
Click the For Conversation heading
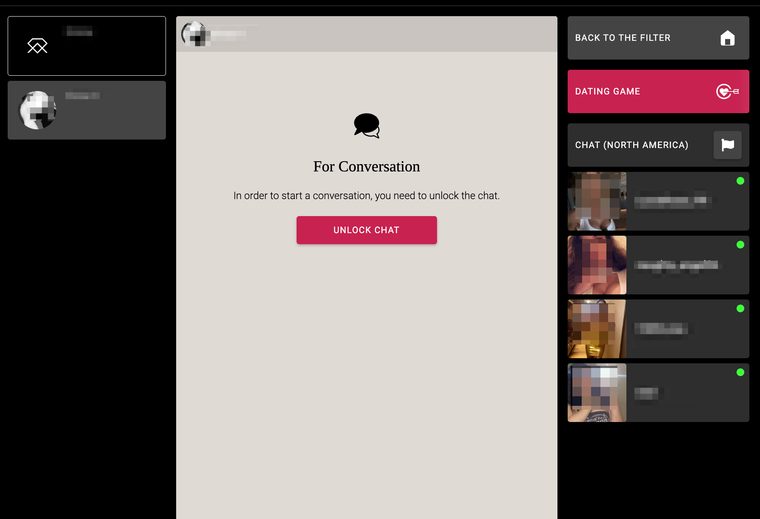coord(366,166)
